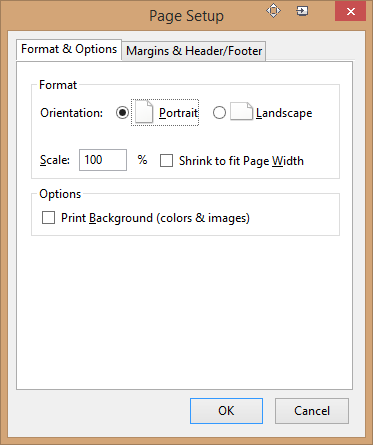Click the Shrink to fit Page Width label
The image size is (373, 445).
[241, 161]
